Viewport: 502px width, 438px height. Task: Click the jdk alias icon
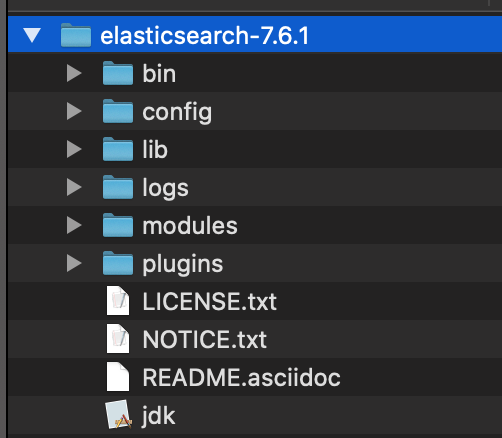click(x=119, y=414)
